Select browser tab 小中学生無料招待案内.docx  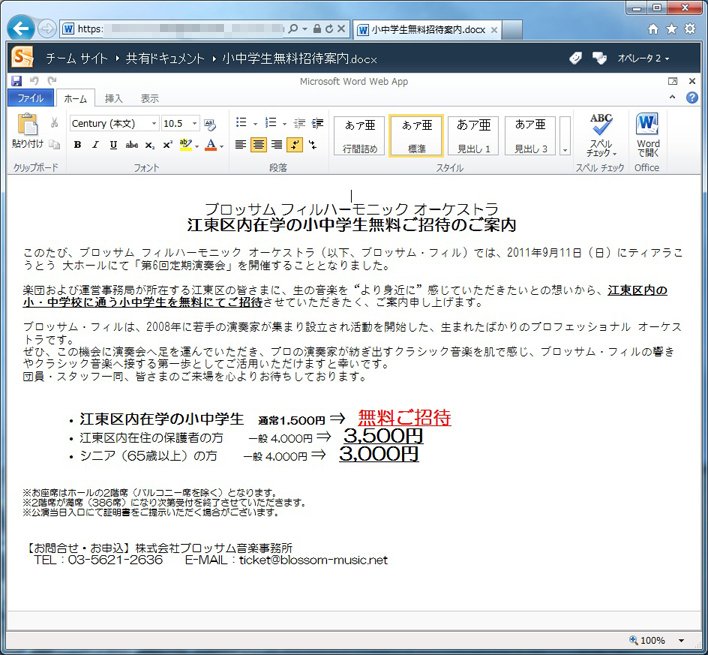click(x=427, y=30)
